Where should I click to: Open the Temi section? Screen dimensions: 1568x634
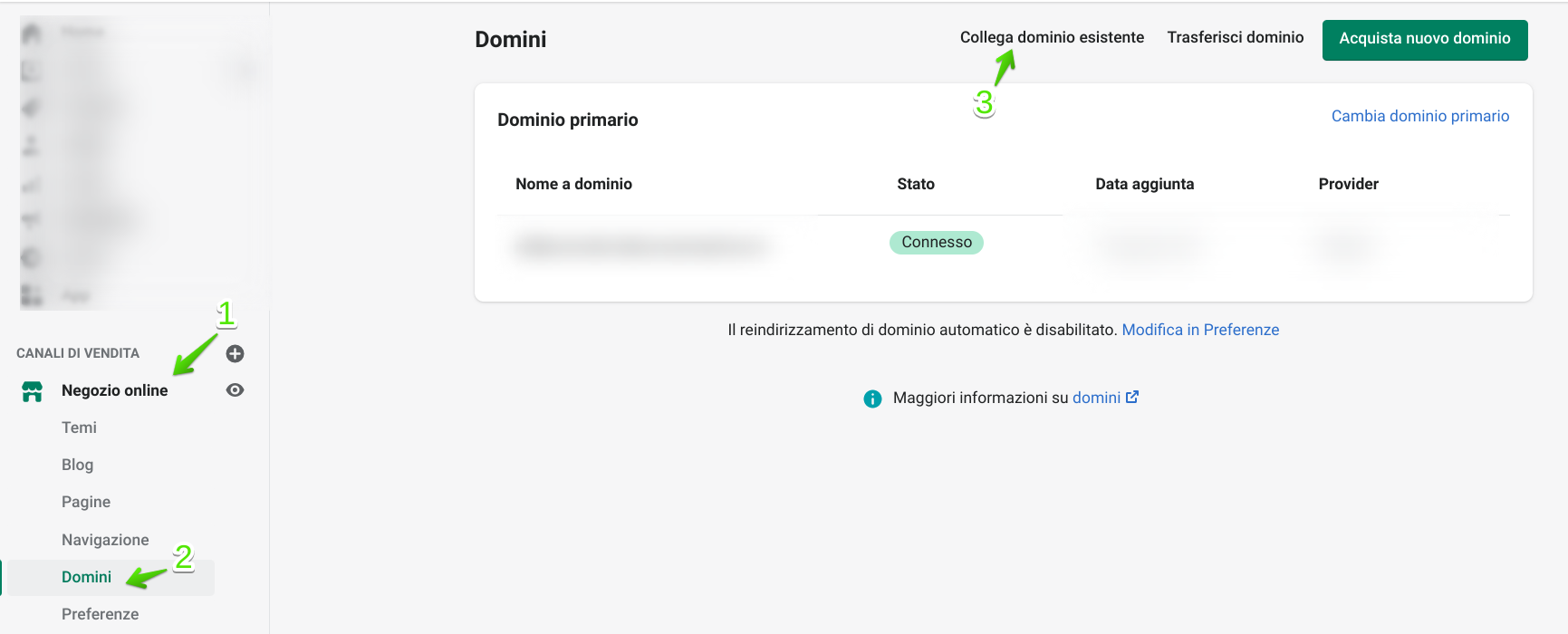pos(79,427)
